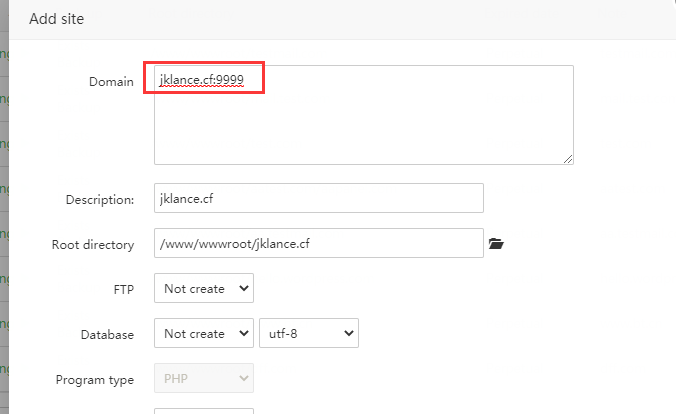Expand the utf-8 encoding dropdown
Screen dimensions: 676x414
pos(308,334)
